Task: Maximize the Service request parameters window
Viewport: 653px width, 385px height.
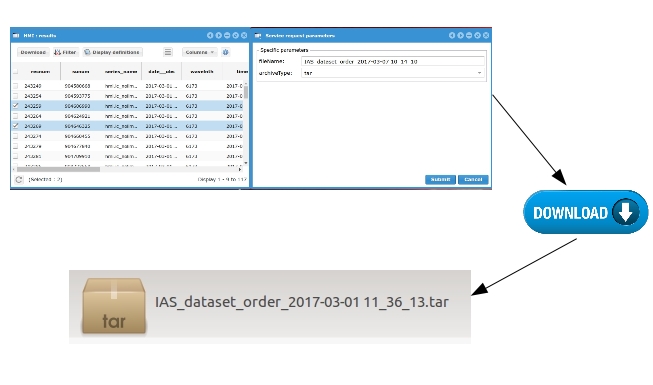Action: [478, 35]
